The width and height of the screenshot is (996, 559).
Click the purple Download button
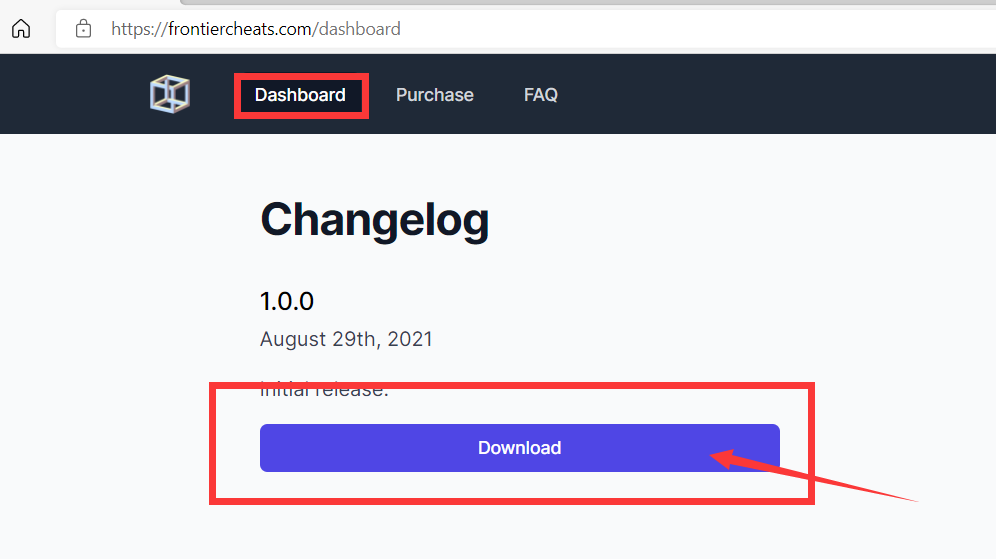click(520, 448)
